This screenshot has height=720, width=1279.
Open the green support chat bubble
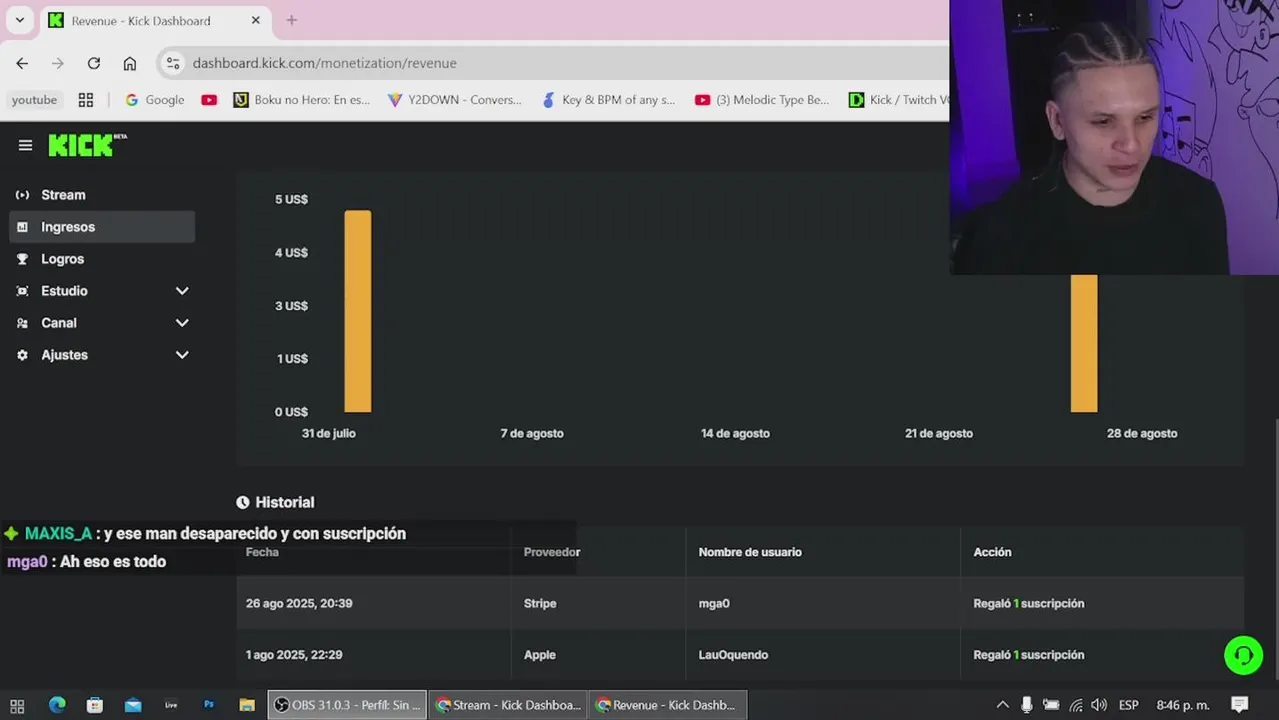point(1243,655)
